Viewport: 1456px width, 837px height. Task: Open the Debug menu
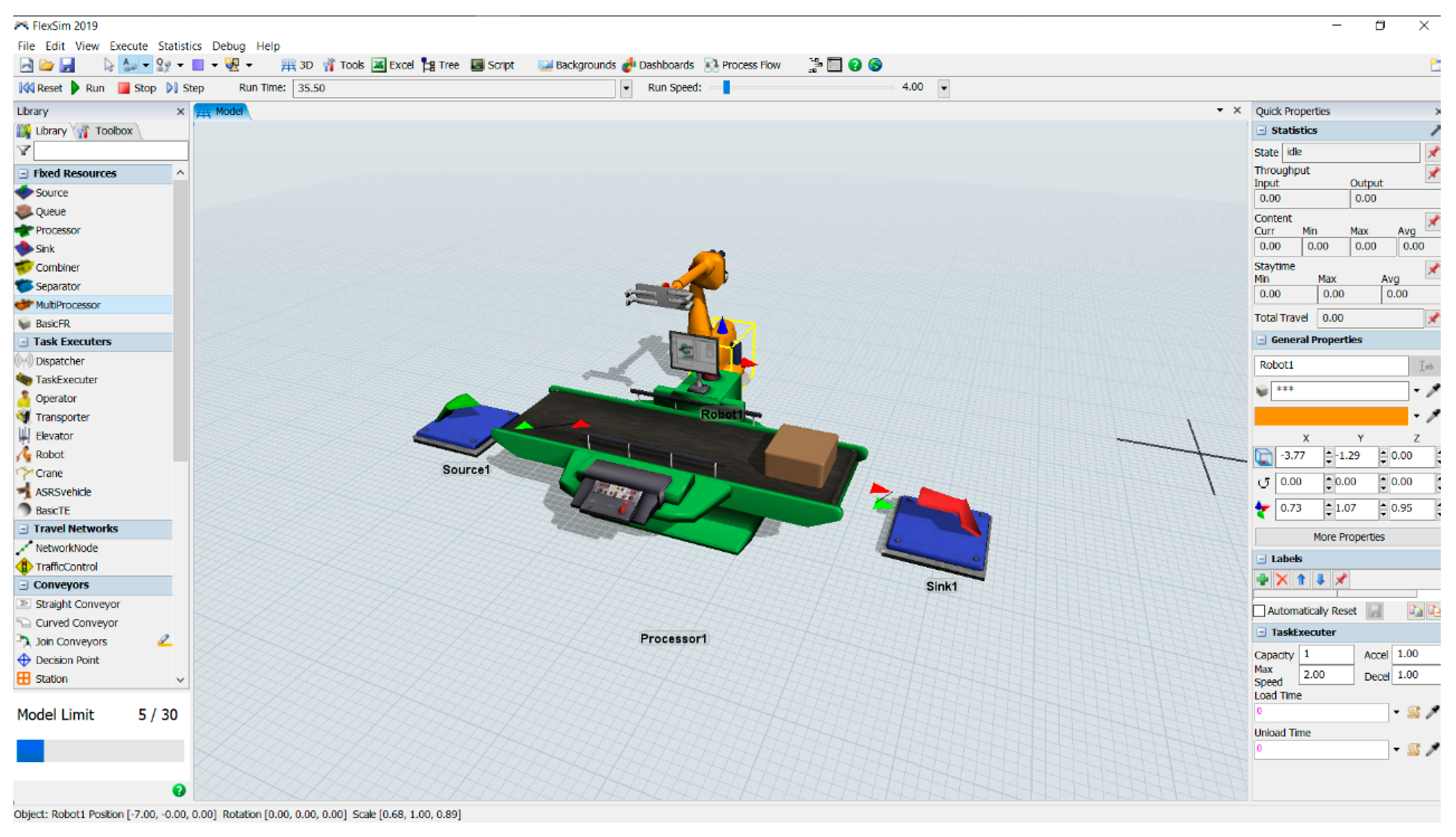pos(229,46)
